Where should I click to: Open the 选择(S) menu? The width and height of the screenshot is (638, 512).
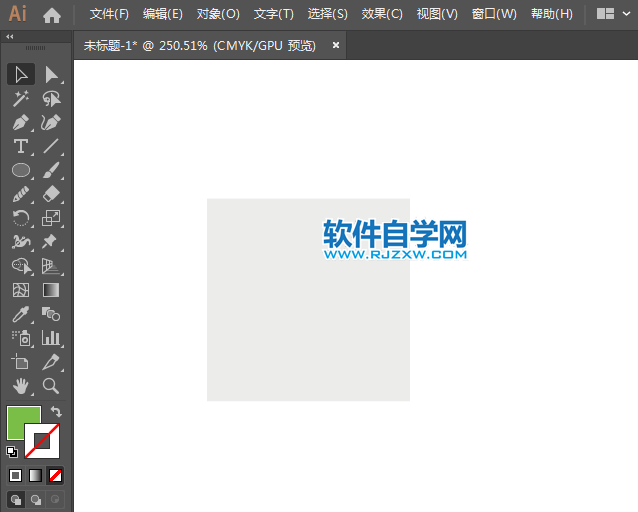coord(328,14)
